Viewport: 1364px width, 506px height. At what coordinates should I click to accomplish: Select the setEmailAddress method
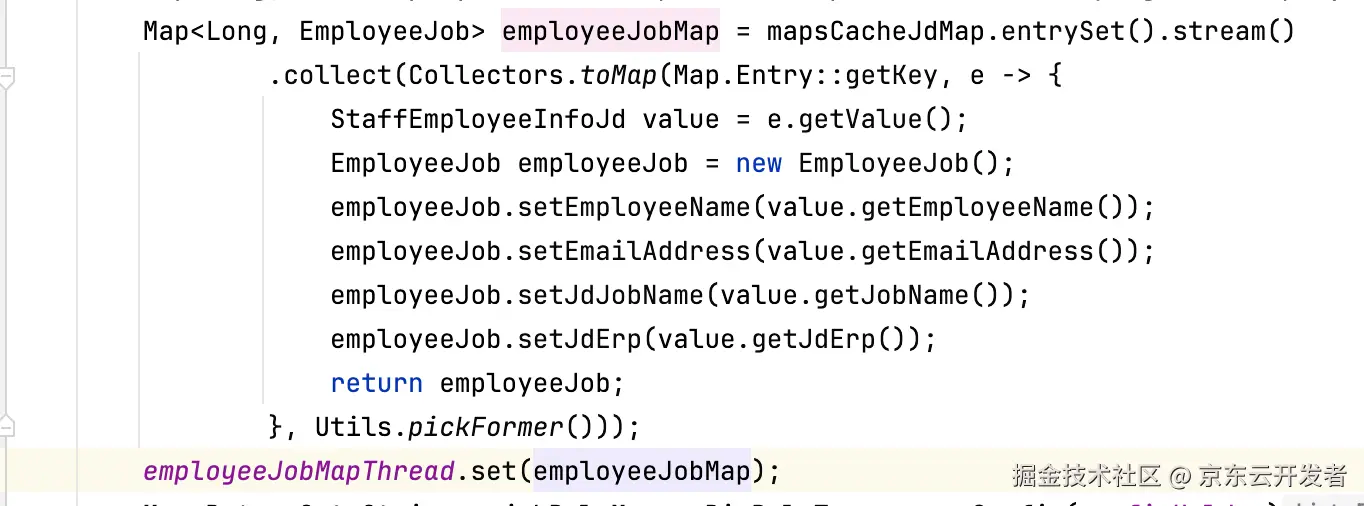point(634,252)
